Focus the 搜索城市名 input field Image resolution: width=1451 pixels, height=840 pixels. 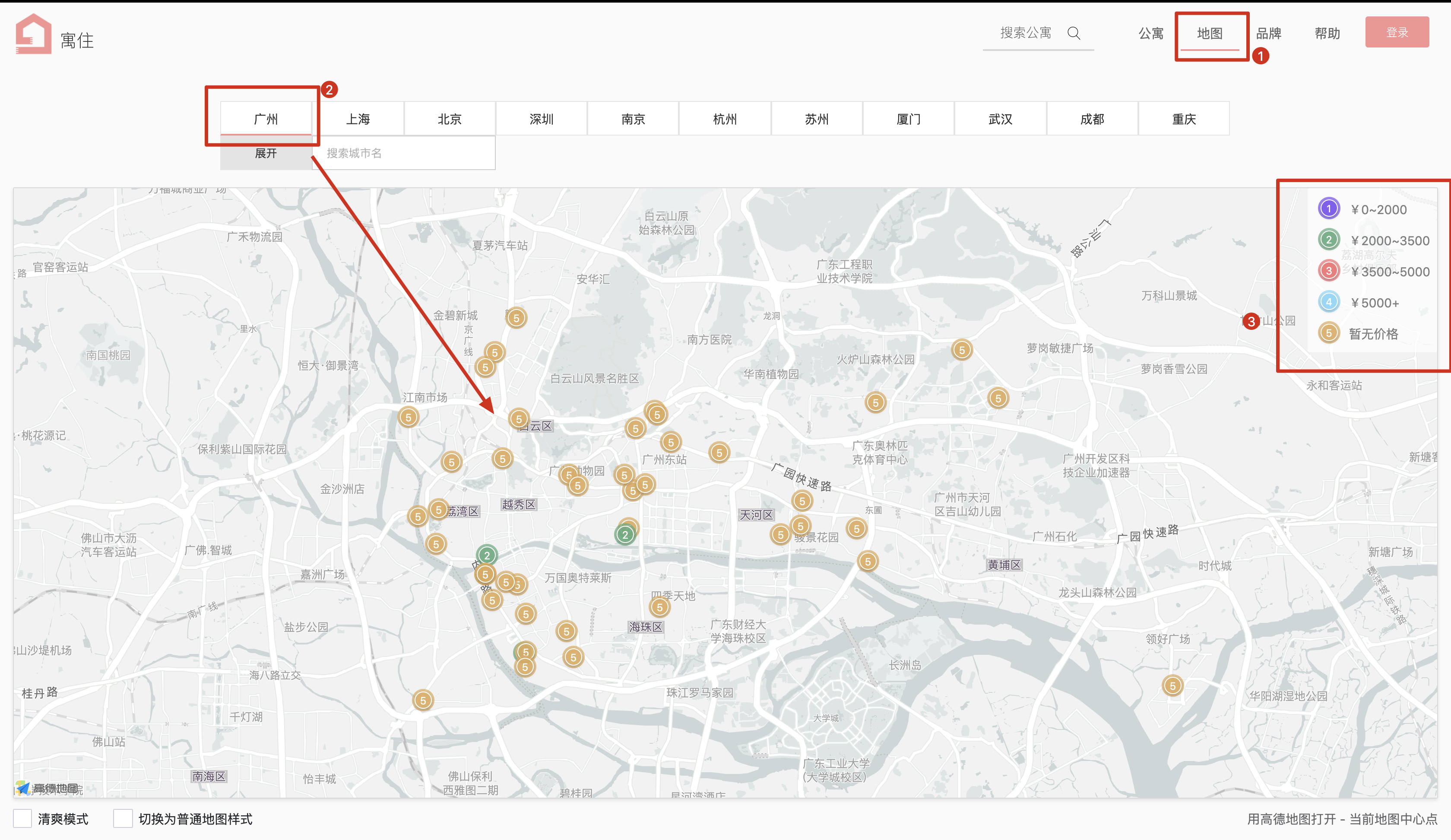pos(403,153)
